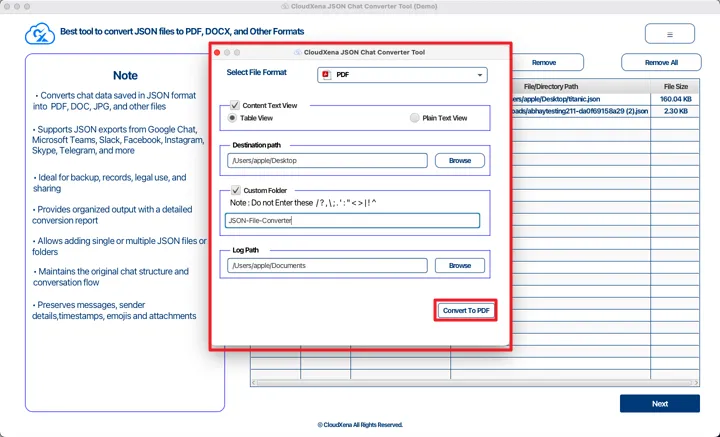Browse for the Log Path
This screenshot has width=720, height=437.
(459, 265)
